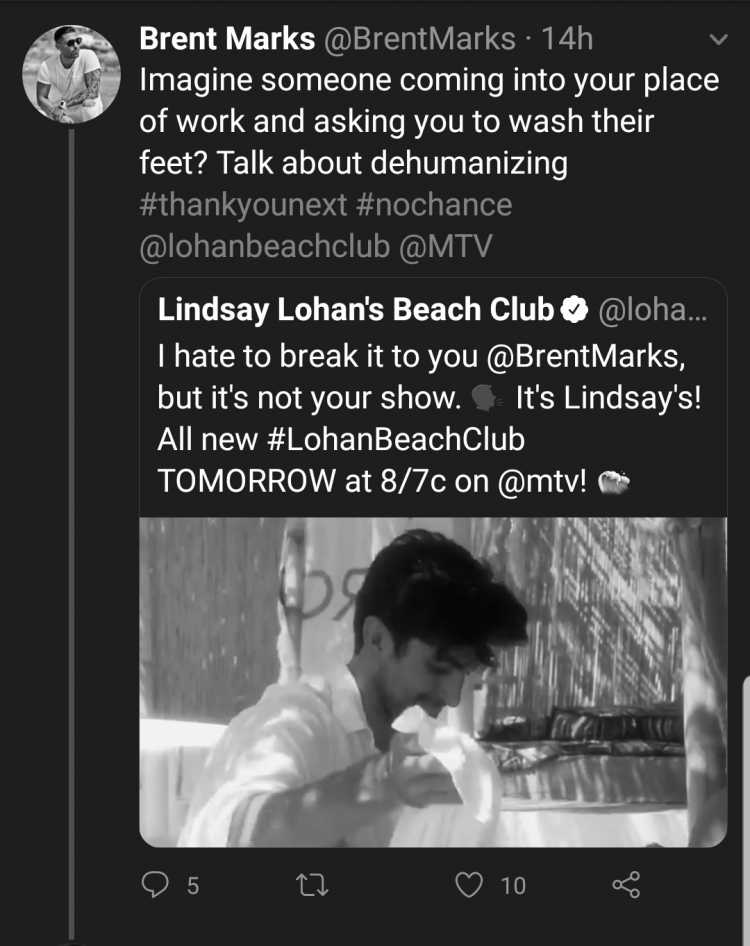
Task: Open the #nochance hashtag
Action: coord(434,205)
